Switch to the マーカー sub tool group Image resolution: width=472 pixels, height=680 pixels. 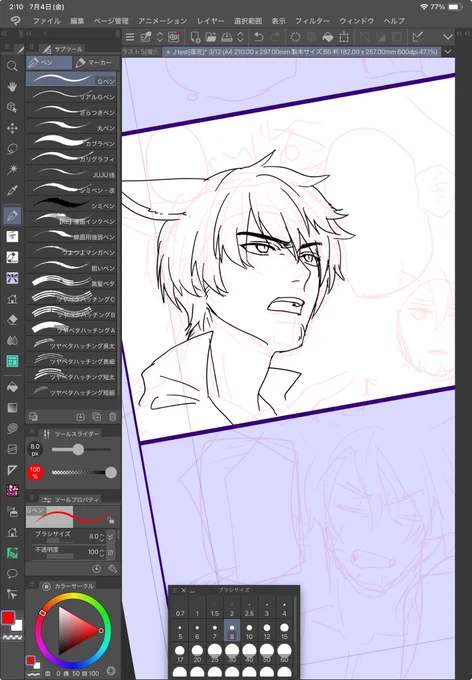(95, 63)
